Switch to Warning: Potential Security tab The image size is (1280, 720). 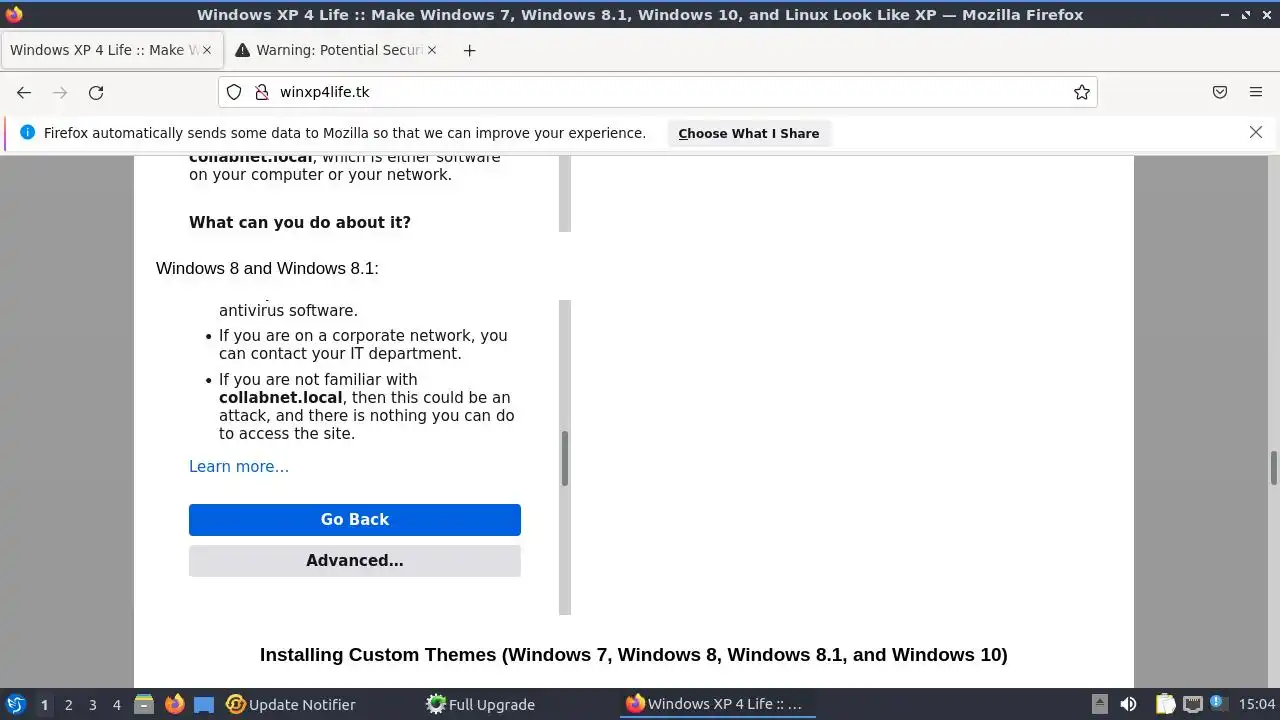pyautogui.click(x=336, y=50)
